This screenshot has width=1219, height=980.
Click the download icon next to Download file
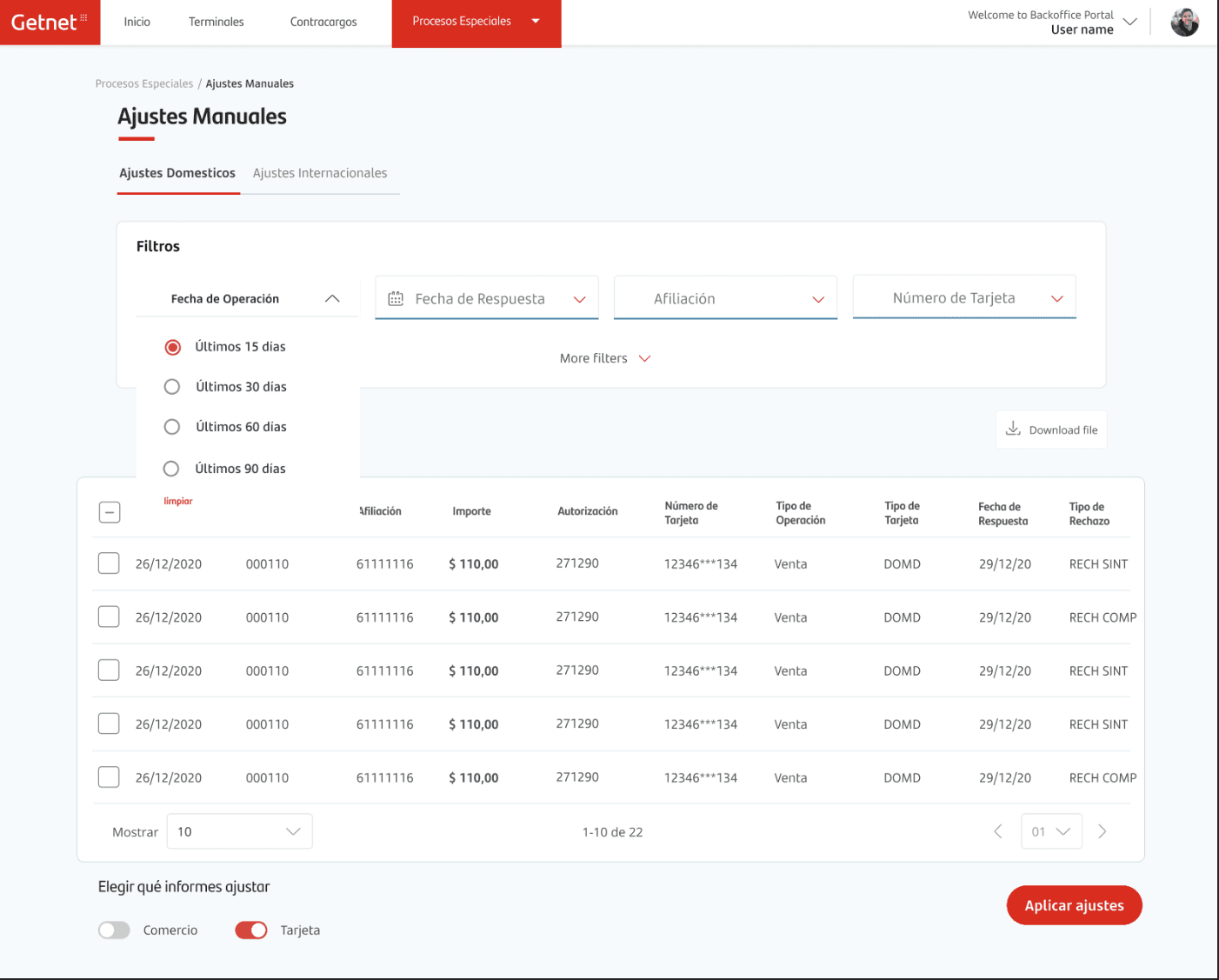click(x=1013, y=429)
